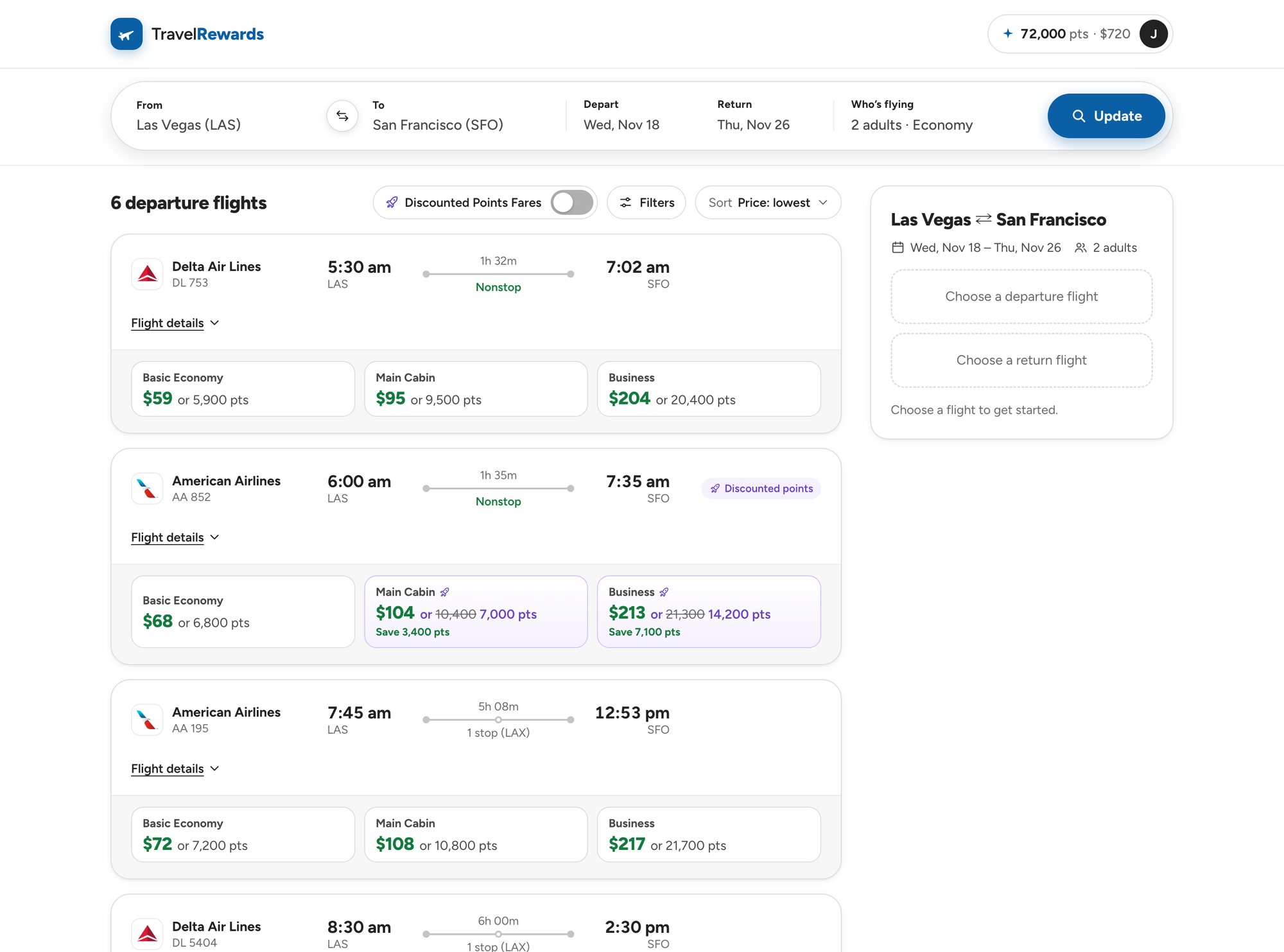Open the J profile avatar
This screenshot has height=952, width=1284.
(x=1153, y=34)
